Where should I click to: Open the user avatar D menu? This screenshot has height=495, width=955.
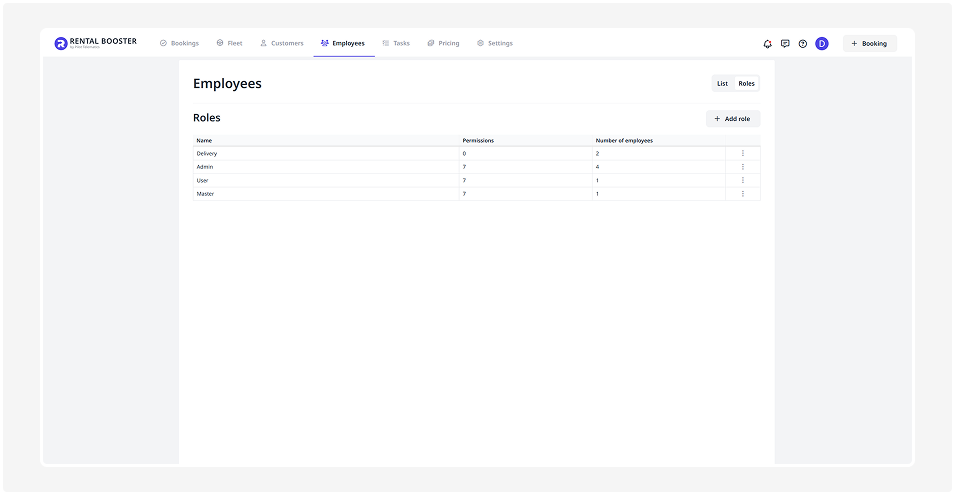(x=822, y=44)
